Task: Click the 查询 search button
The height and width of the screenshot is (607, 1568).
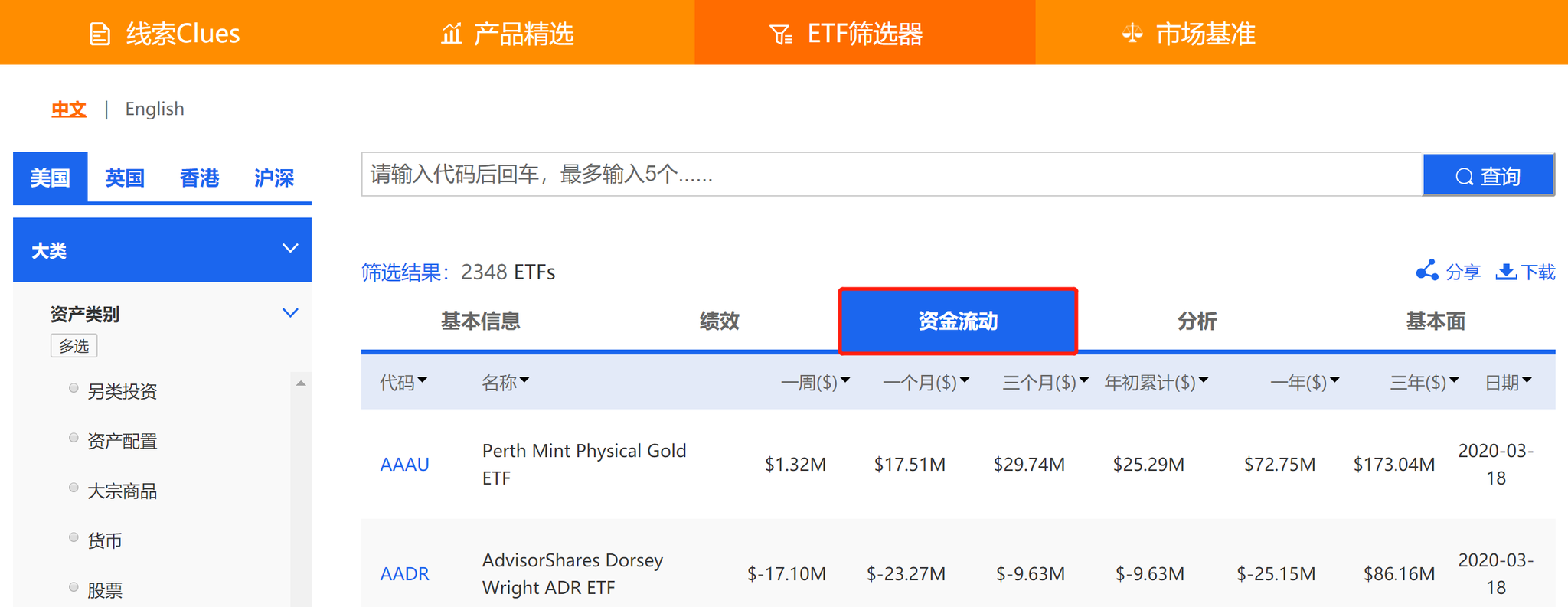Action: pyautogui.click(x=1488, y=176)
